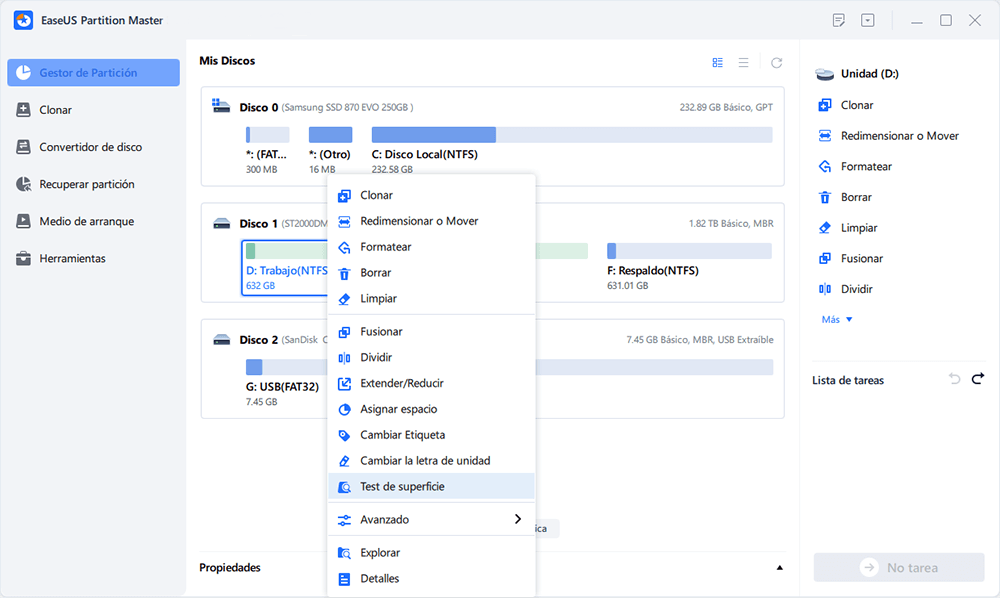Screen dimensions: 1000x598
Task: Choose Extender/Reducir from the context menu
Action: (431, 383)
